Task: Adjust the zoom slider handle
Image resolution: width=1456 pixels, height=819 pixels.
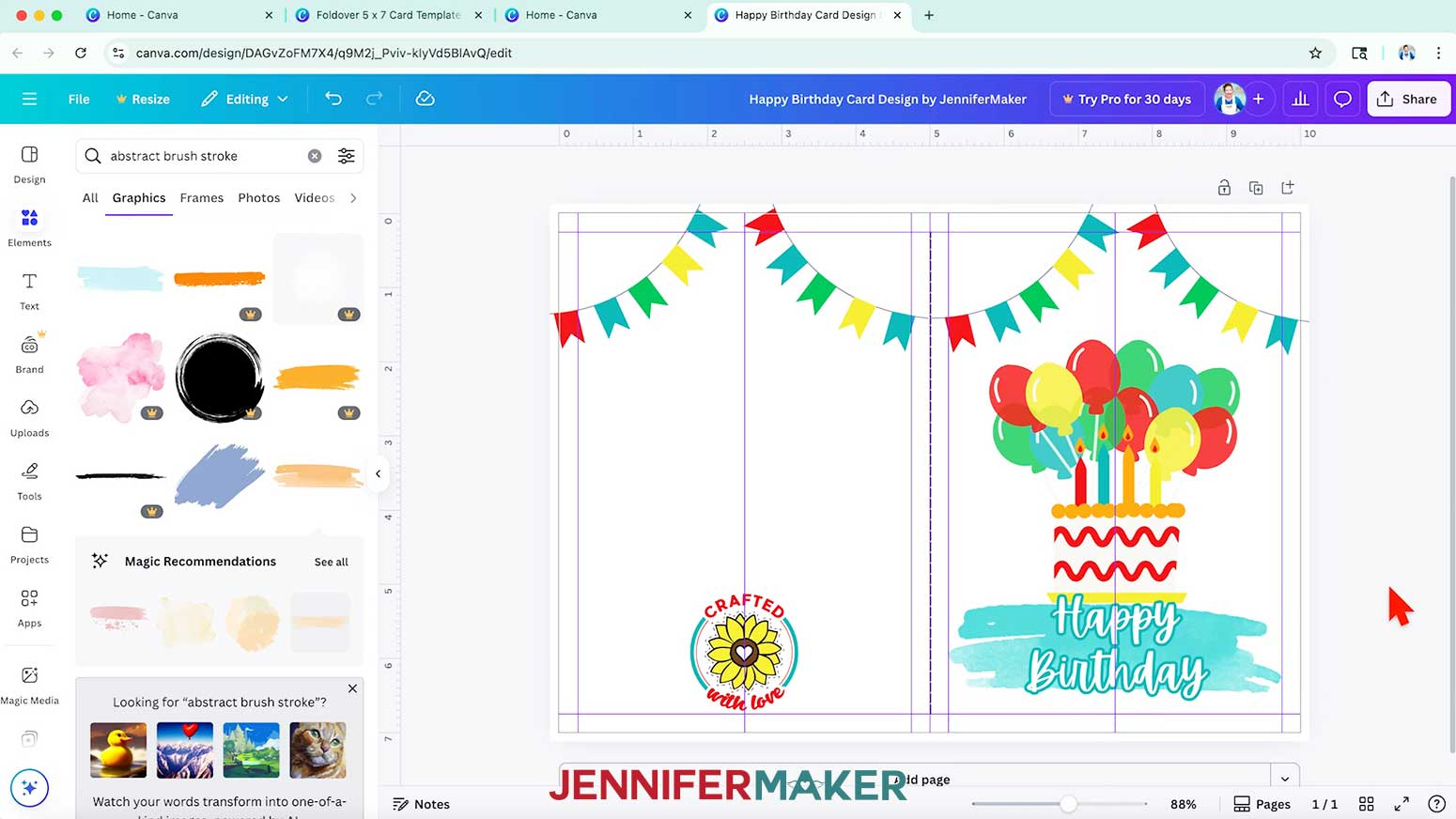Action: (x=1068, y=804)
